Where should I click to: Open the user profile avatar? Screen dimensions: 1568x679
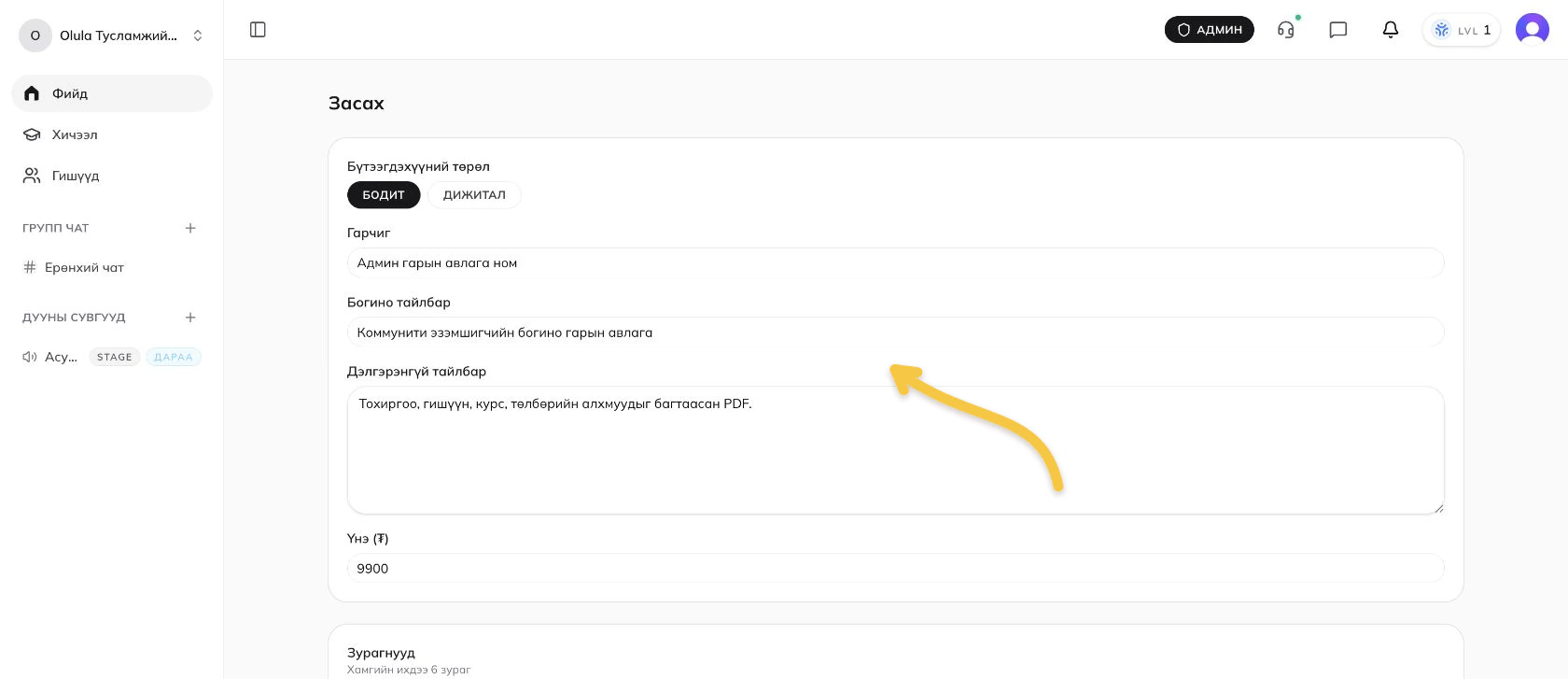(x=1533, y=30)
